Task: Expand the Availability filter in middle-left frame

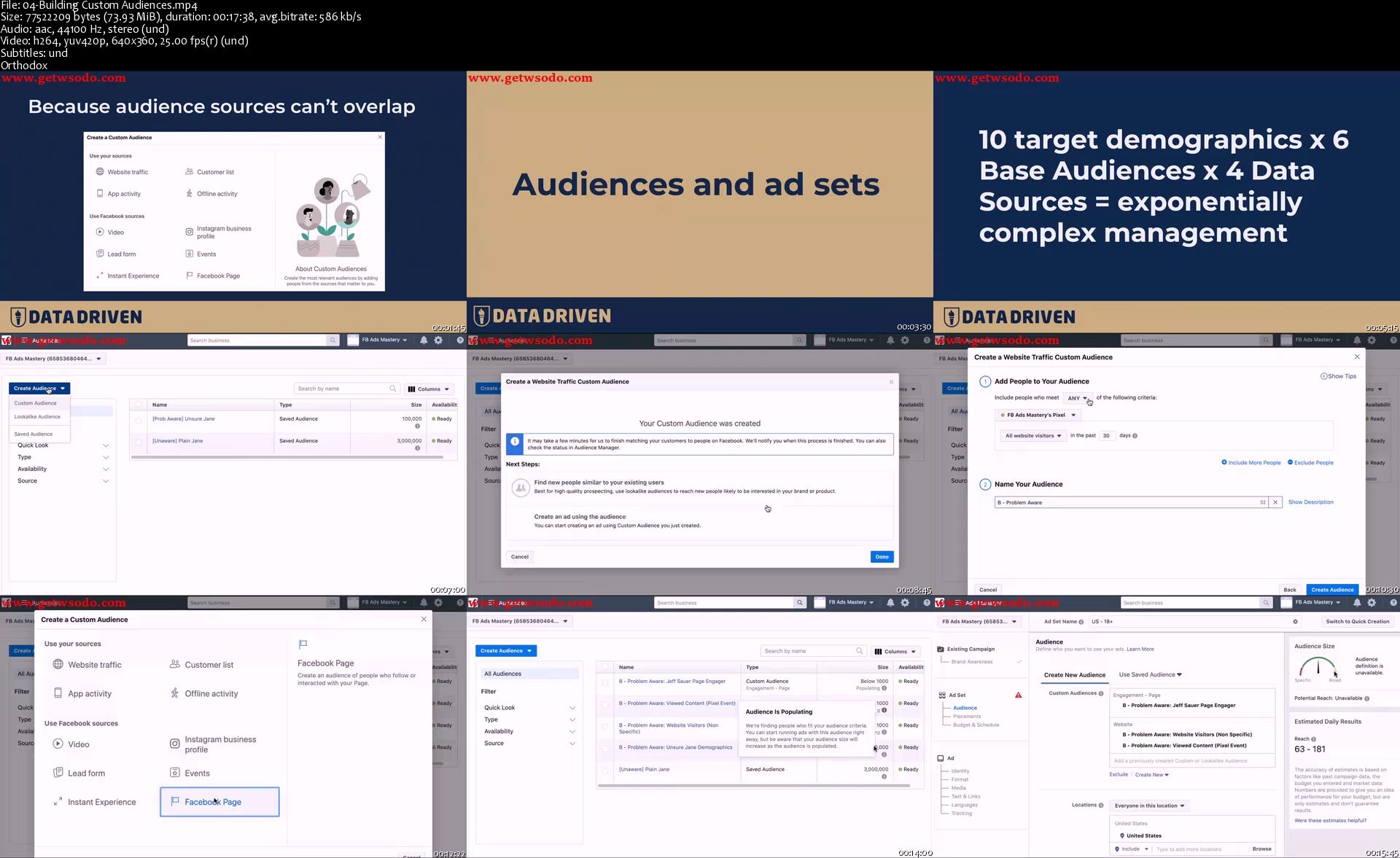Action: click(106, 469)
